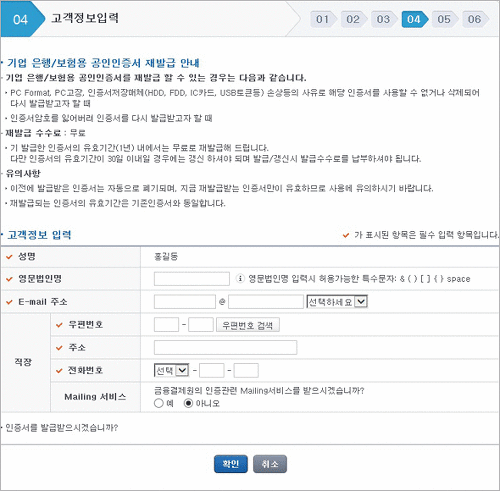Focus the E-mail ID input field
500x491 pixels.
tap(185, 302)
